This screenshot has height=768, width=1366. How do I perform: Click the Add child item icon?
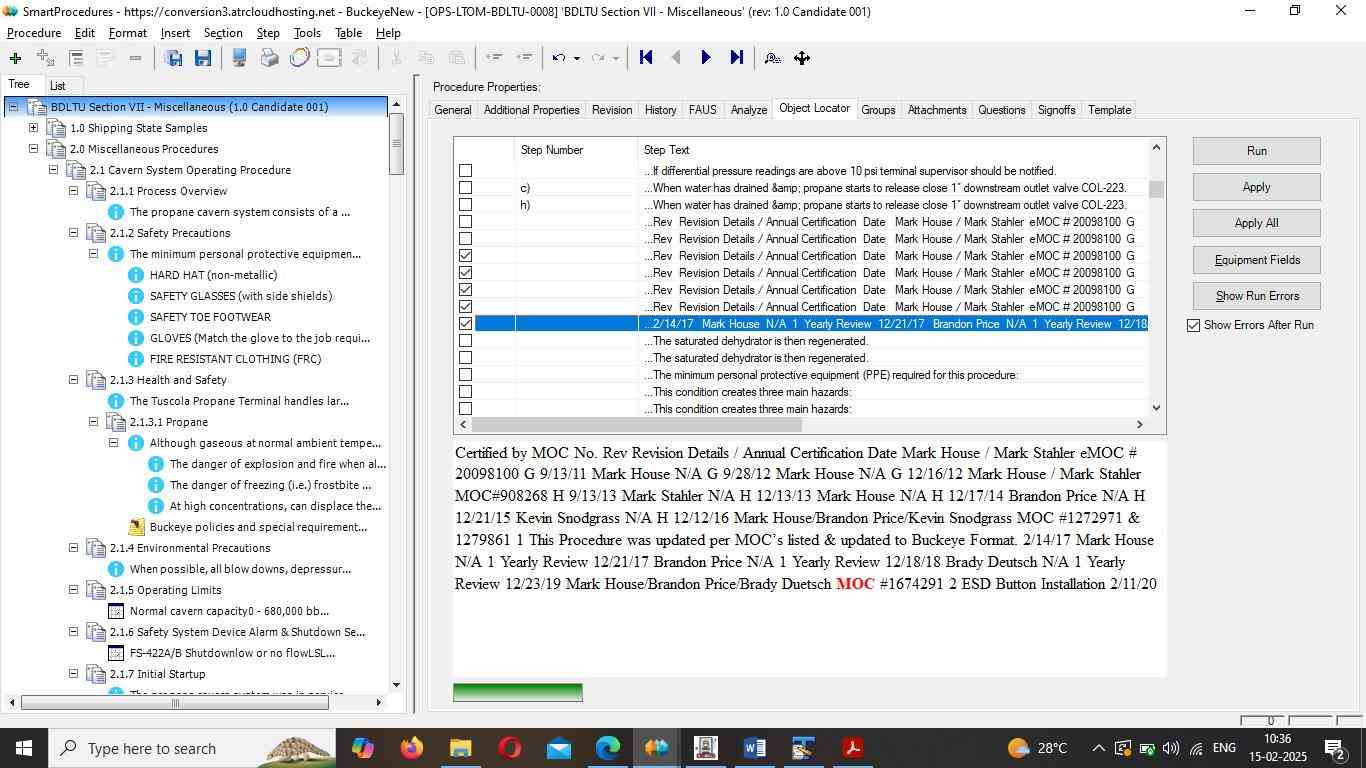click(x=45, y=58)
